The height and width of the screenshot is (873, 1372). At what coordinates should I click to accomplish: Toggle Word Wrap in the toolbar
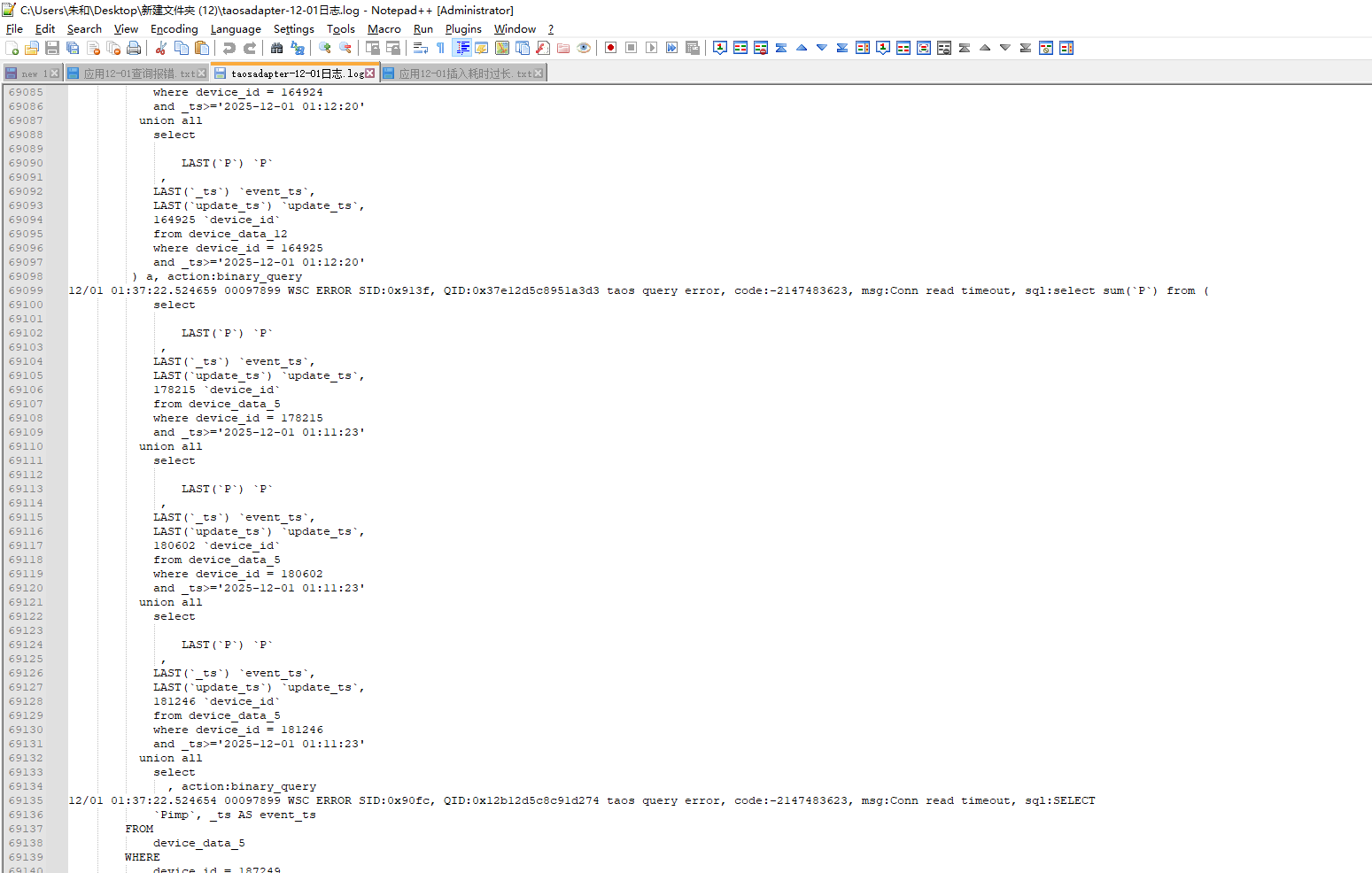click(x=420, y=48)
